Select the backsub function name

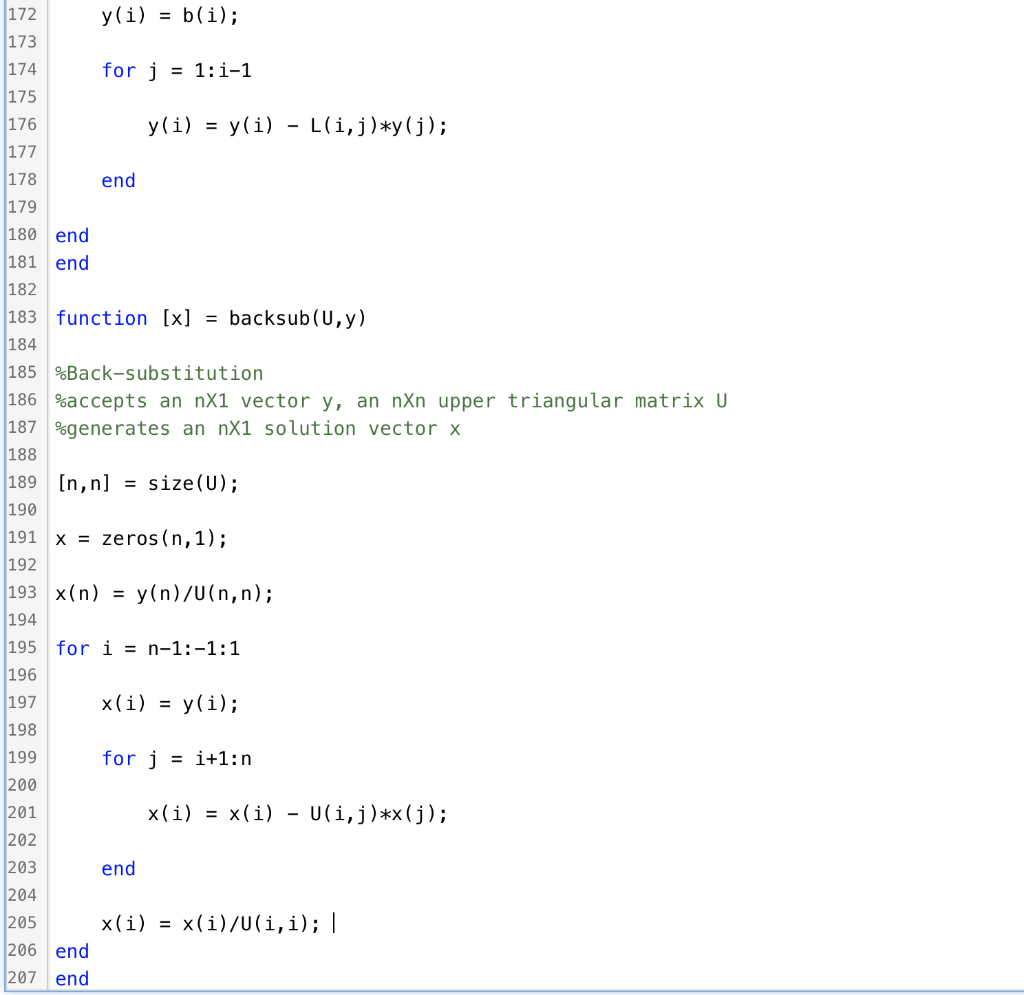tap(277, 317)
